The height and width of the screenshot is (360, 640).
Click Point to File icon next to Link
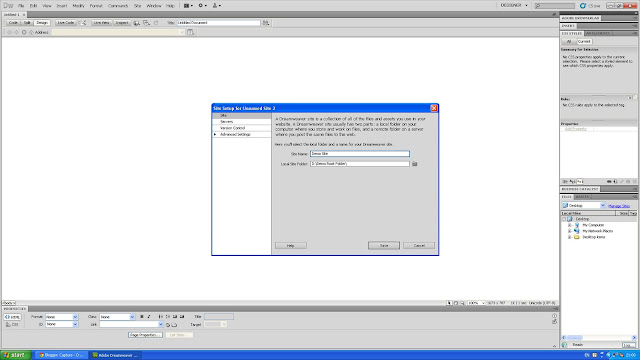(168, 325)
